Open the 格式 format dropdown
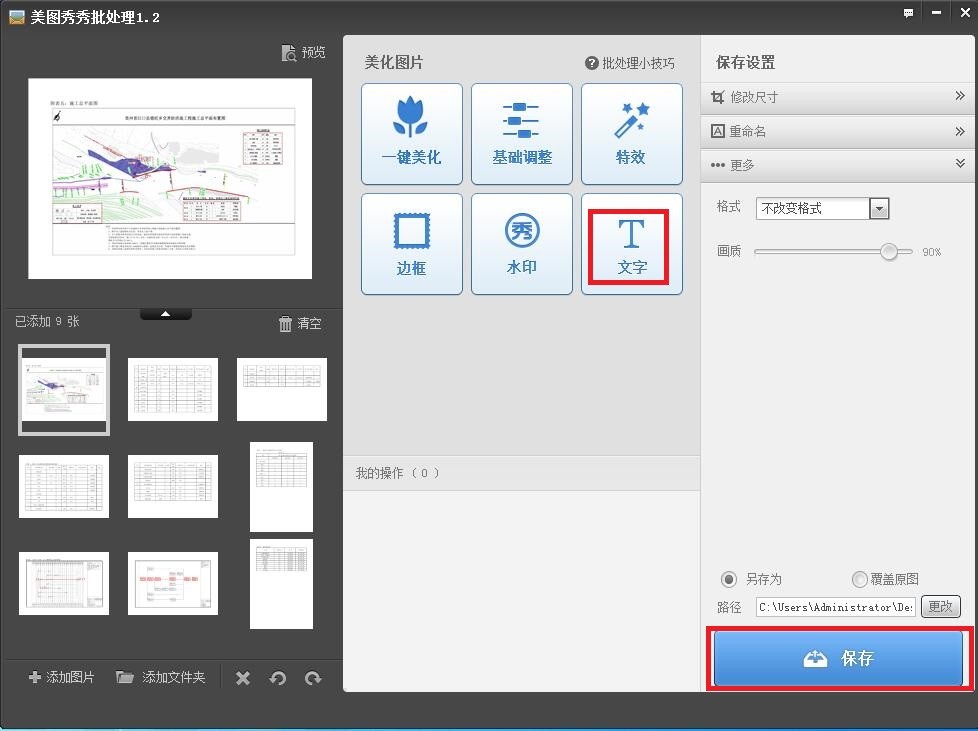The image size is (978, 731). [x=879, y=208]
